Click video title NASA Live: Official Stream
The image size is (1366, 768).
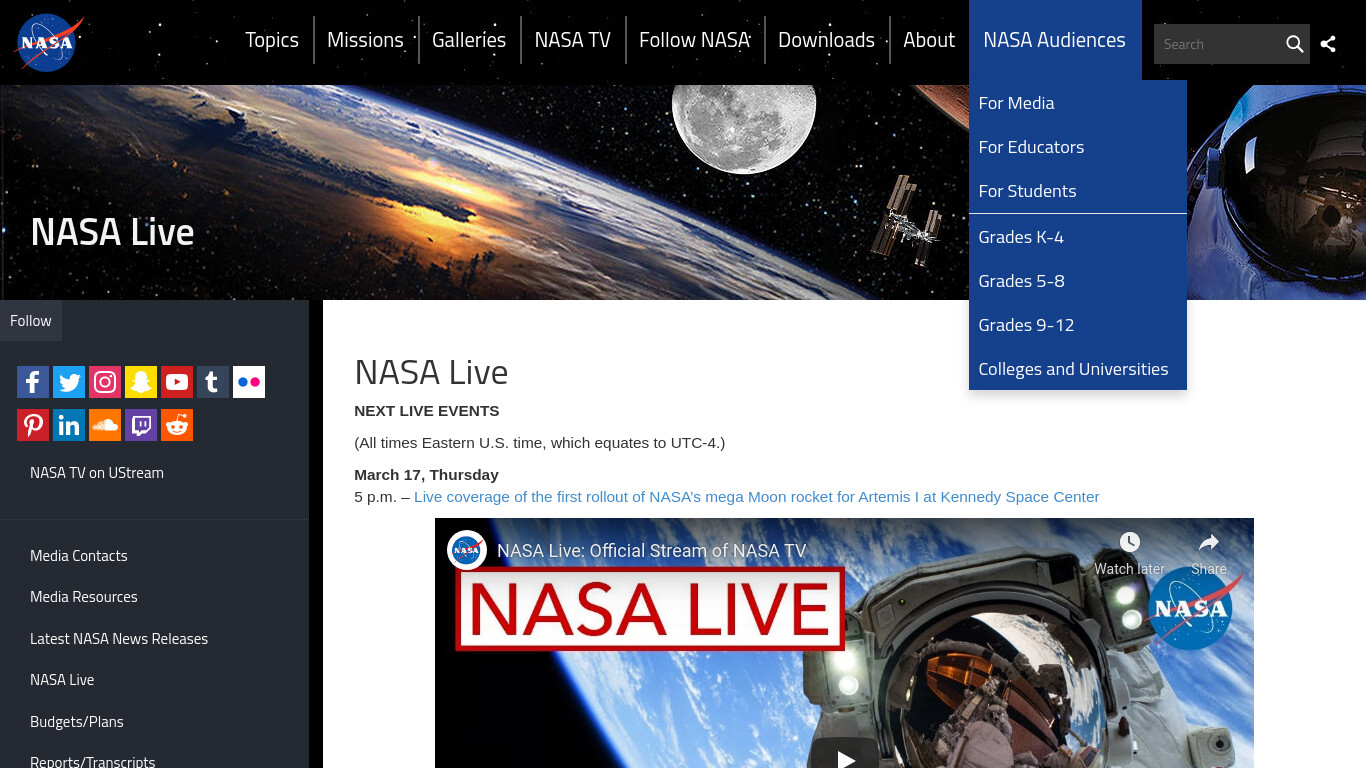(x=652, y=551)
